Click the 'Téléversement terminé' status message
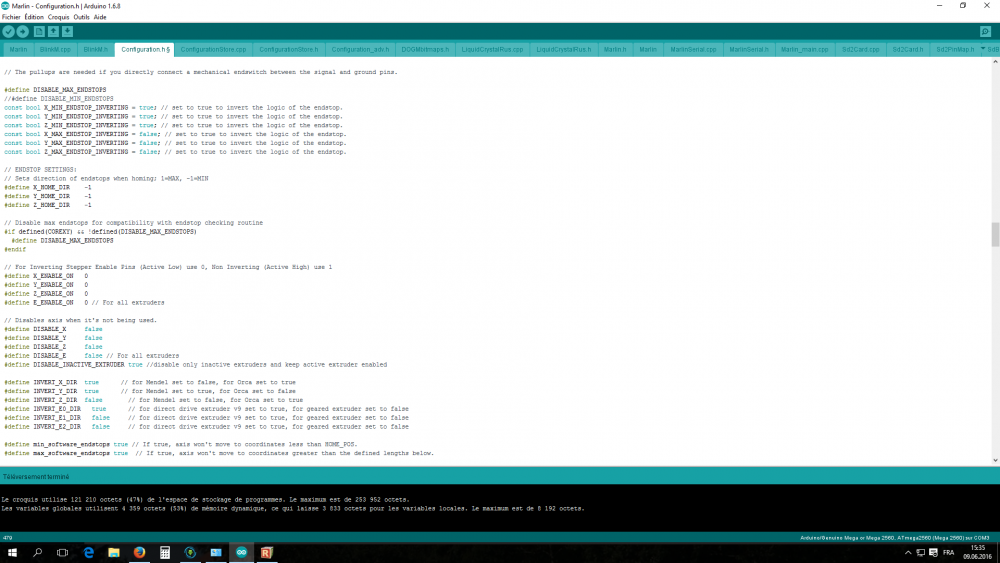The height and width of the screenshot is (563, 1000). (36, 476)
